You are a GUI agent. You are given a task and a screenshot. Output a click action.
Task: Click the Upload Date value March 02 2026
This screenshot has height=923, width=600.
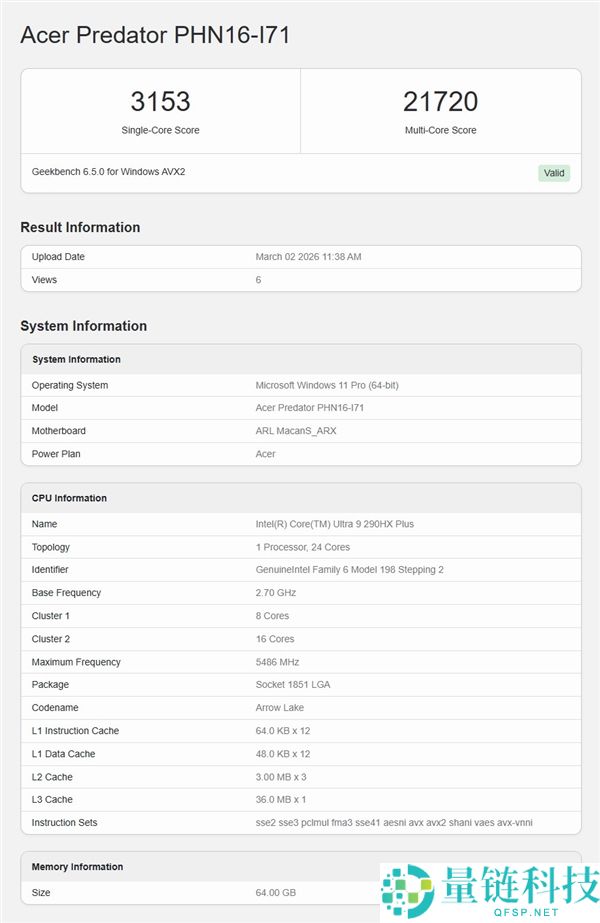tap(308, 257)
